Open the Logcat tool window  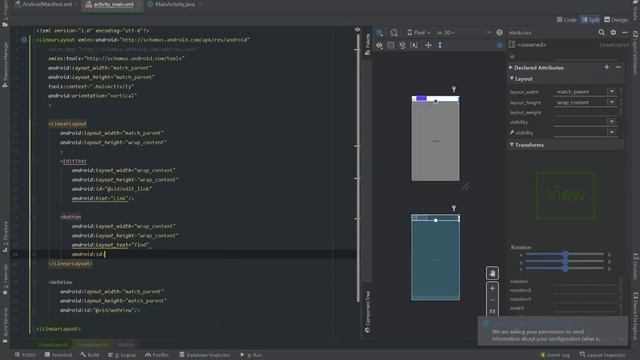coord(122,355)
